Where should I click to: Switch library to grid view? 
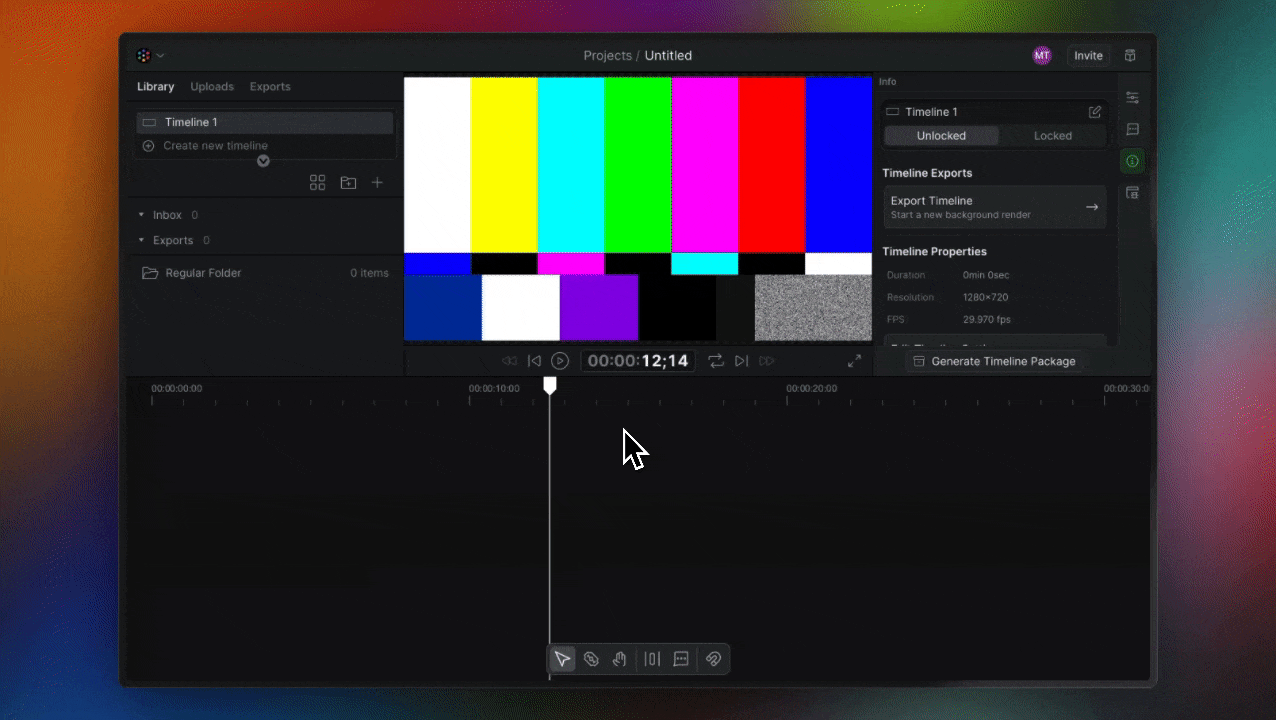coord(317,183)
